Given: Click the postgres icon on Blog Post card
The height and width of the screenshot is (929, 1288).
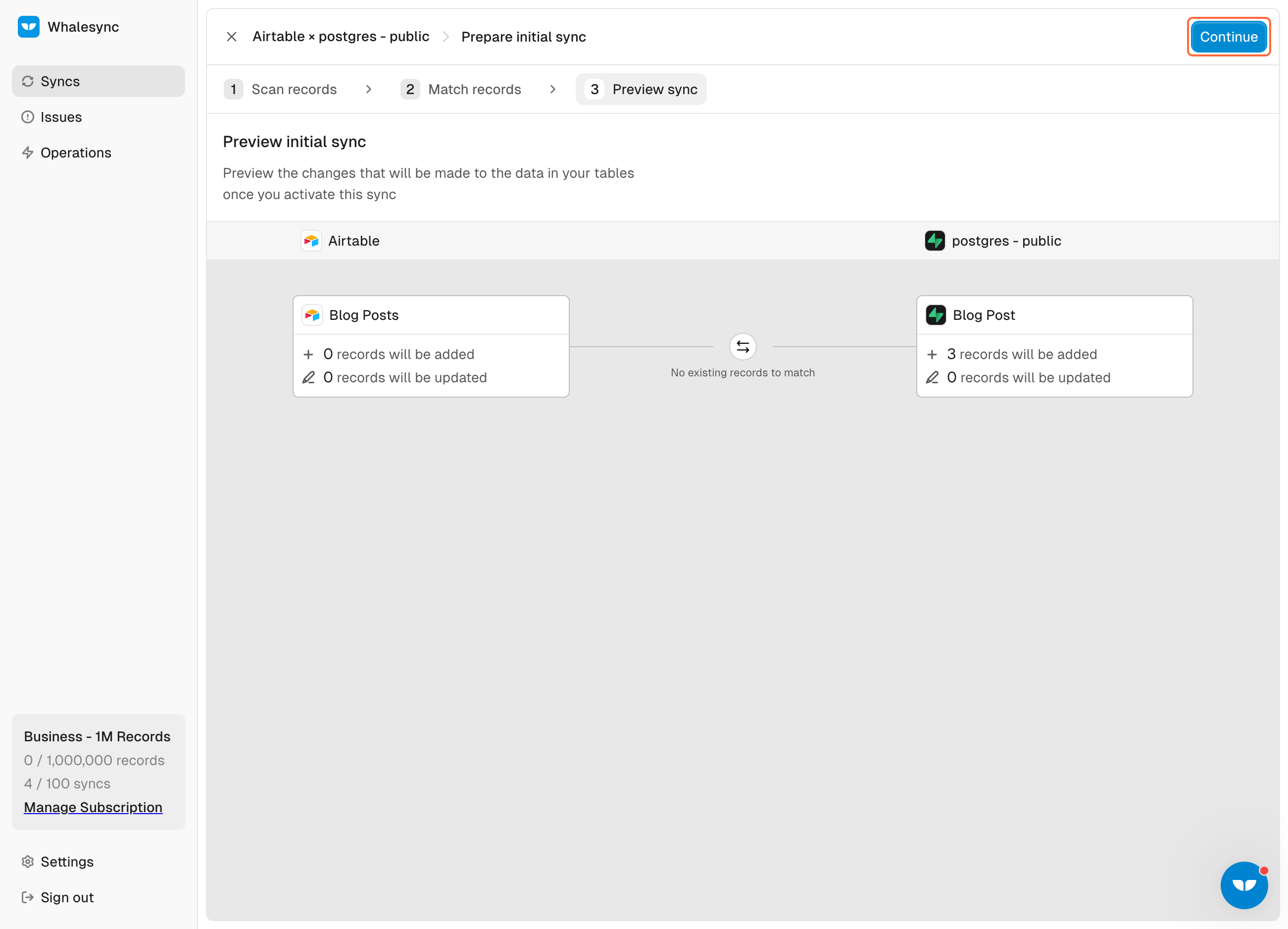Looking at the screenshot, I should [x=936, y=315].
